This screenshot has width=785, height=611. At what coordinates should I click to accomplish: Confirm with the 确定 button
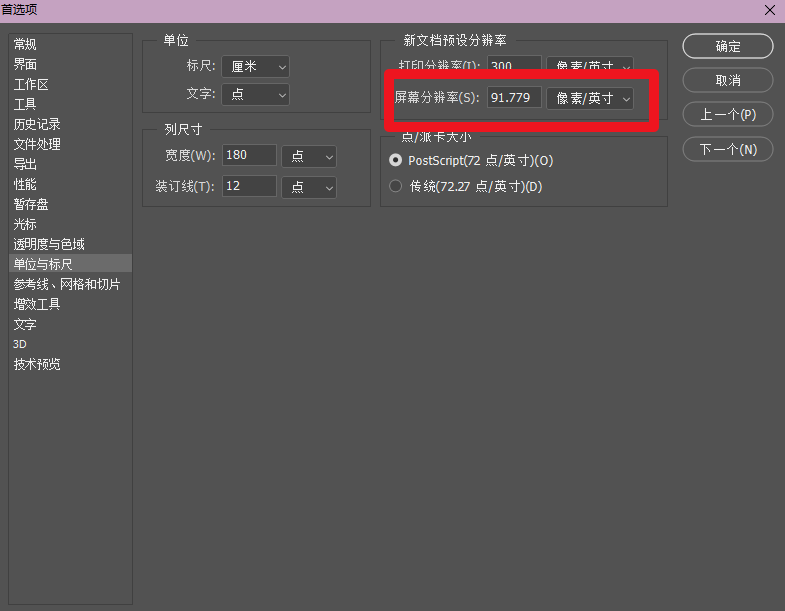click(x=728, y=46)
